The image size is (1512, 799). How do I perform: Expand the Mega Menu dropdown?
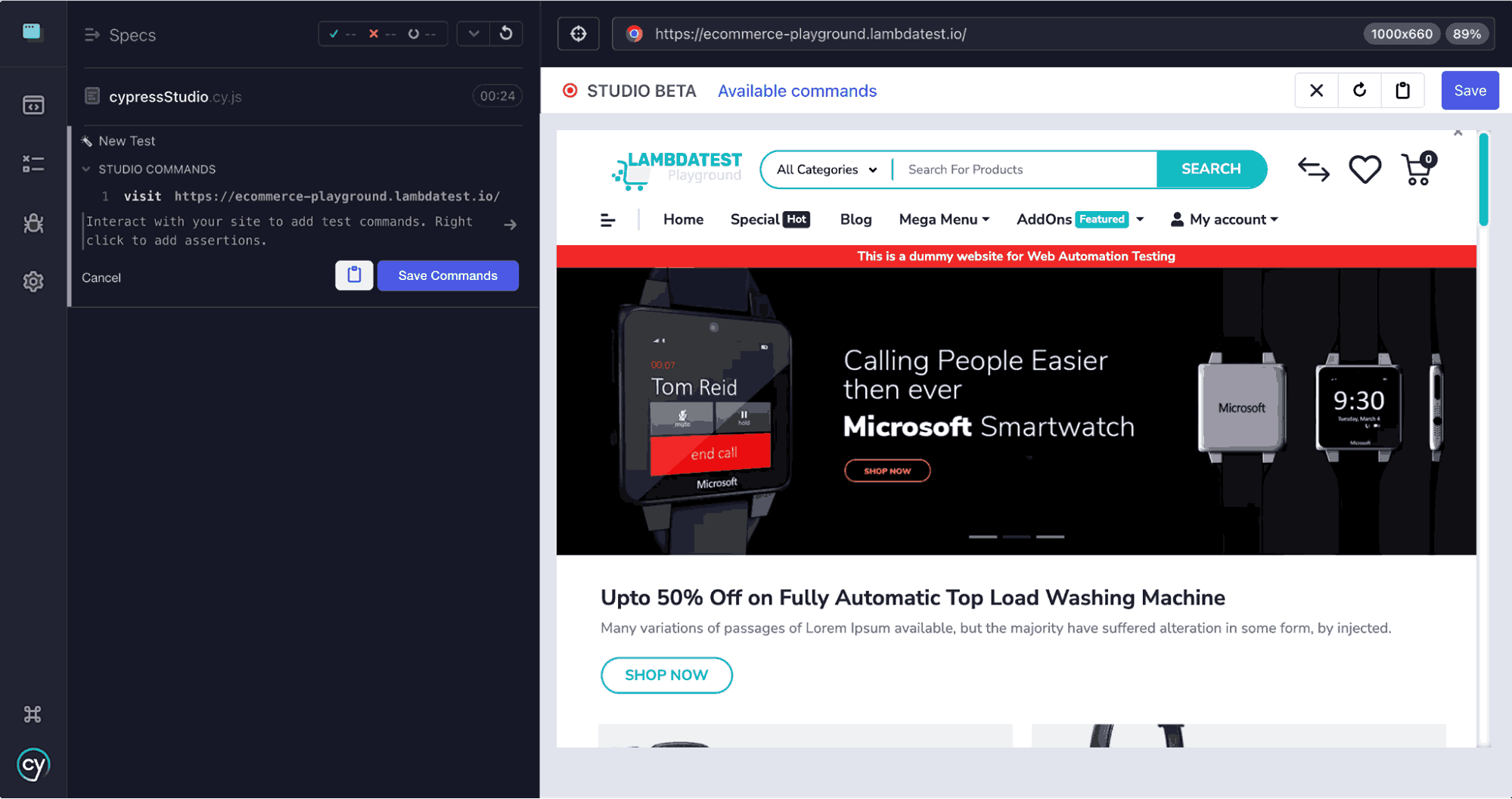pyautogui.click(x=943, y=219)
